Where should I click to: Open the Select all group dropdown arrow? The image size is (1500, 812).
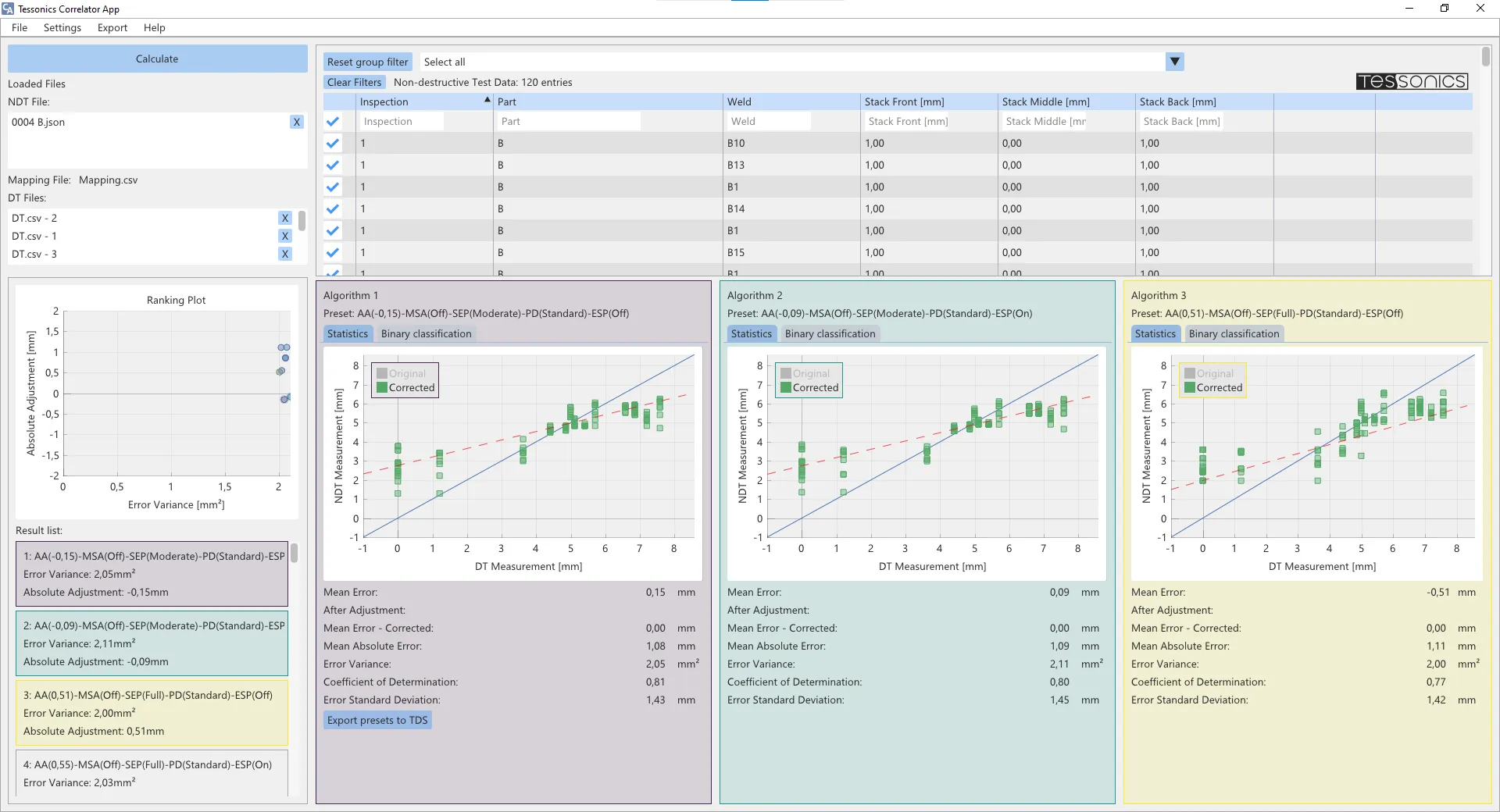coord(1174,62)
